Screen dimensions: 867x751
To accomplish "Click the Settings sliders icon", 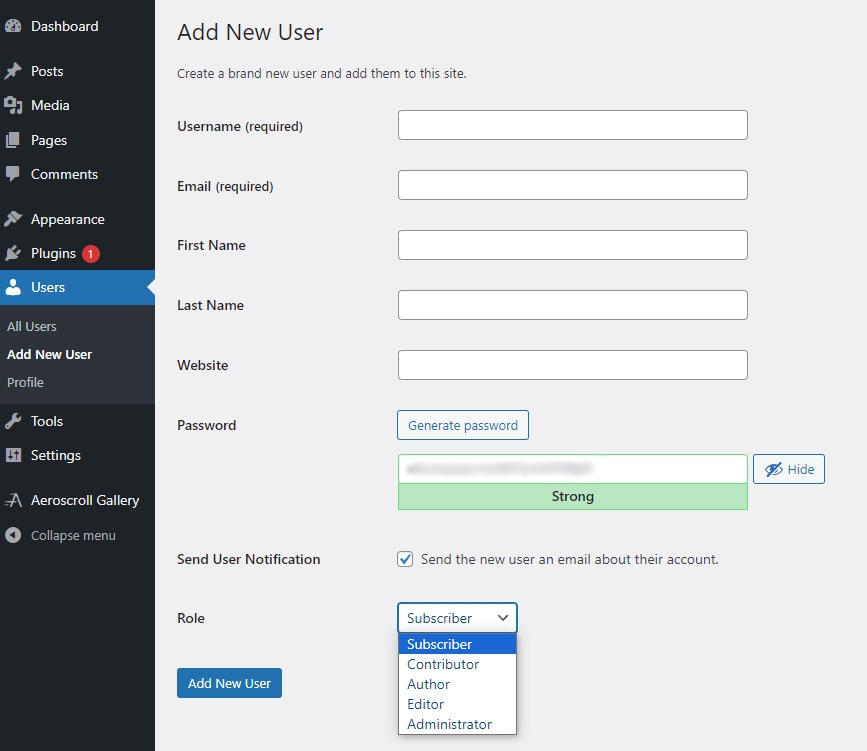I will (13, 455).
